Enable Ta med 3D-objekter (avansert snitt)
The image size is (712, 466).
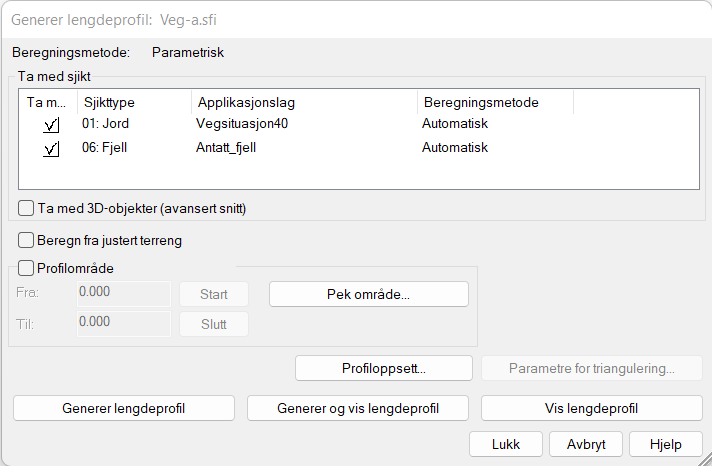coord(26,208)
